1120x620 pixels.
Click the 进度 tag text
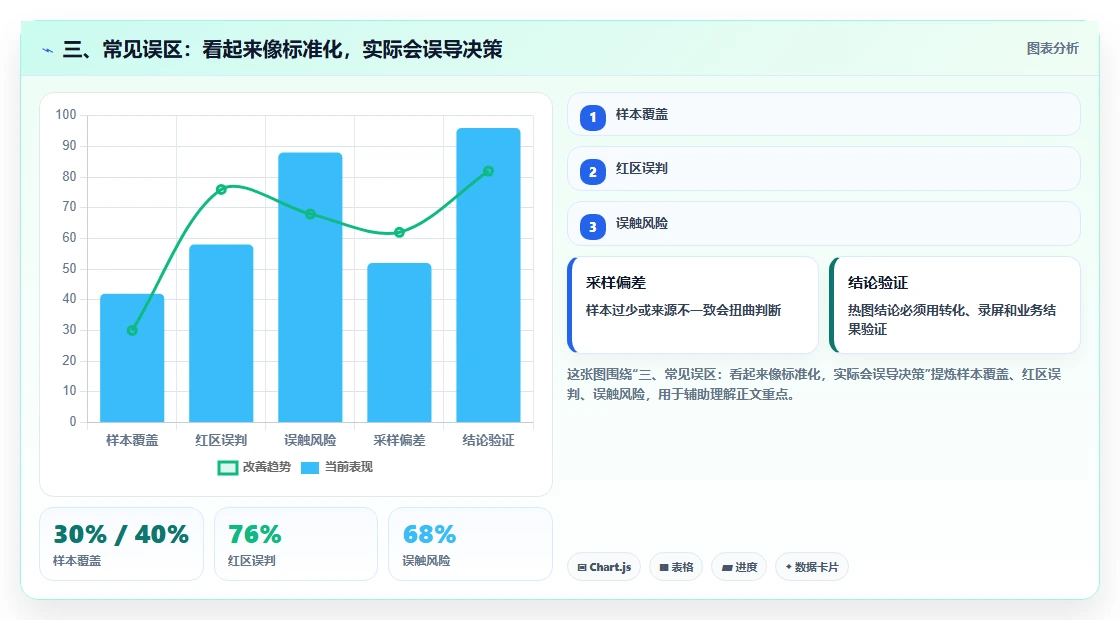coord(746,567)
